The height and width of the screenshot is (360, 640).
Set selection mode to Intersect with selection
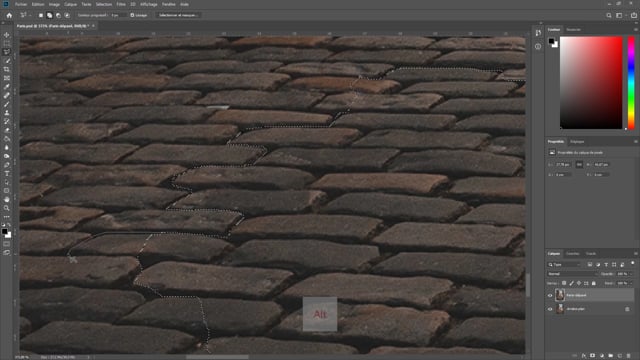point(67,15)
